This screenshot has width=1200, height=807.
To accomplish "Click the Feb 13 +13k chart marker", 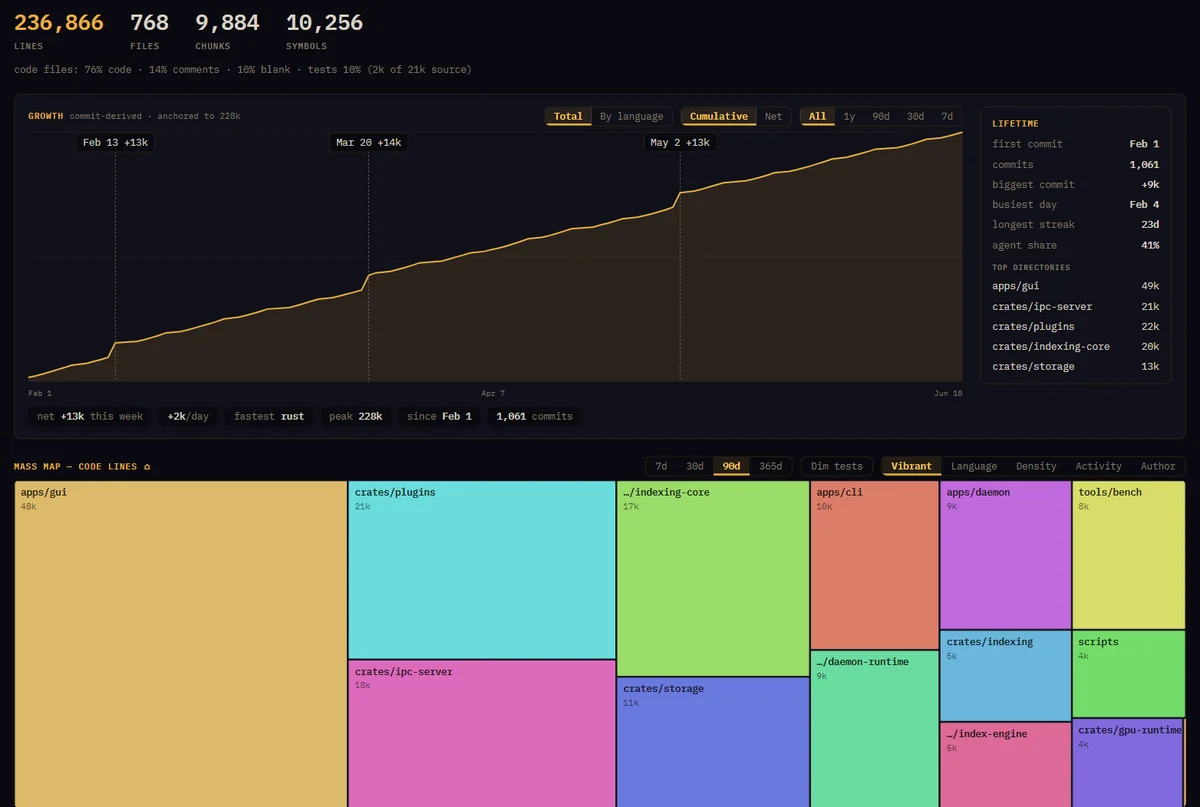I will pyautogui.click(x=115, y=143).
